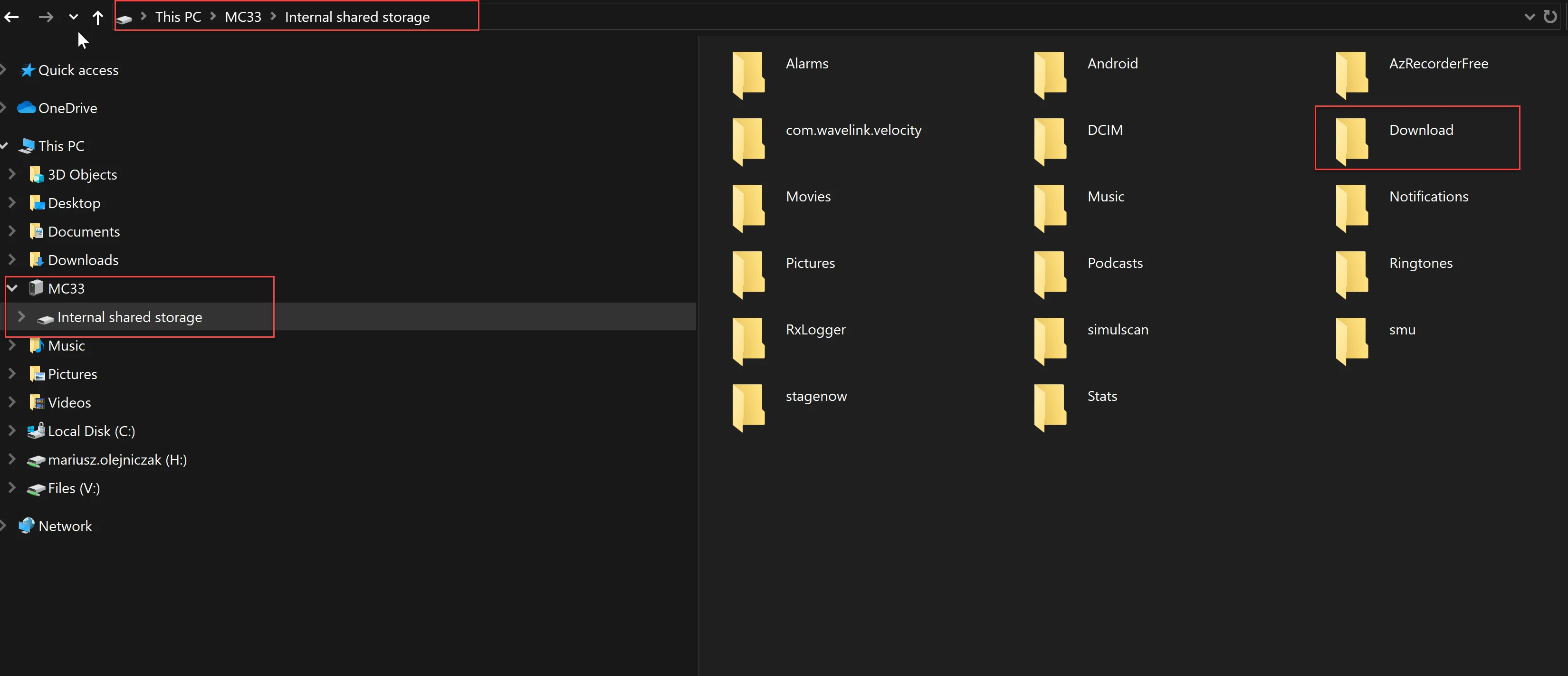Select Downloads in the sidebar tree
The width and height of the screenshot is (1568, 676).
click(83, 260)
